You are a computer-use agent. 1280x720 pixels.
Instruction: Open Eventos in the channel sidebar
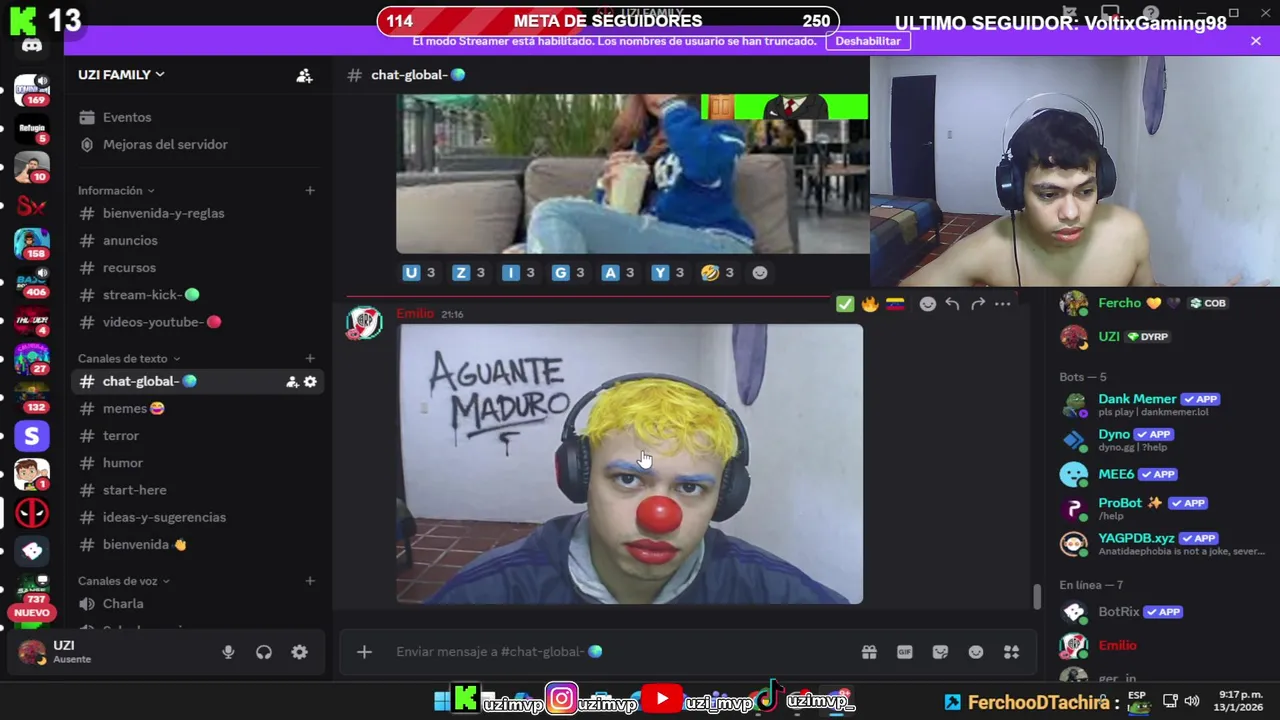tap(127, 117)
